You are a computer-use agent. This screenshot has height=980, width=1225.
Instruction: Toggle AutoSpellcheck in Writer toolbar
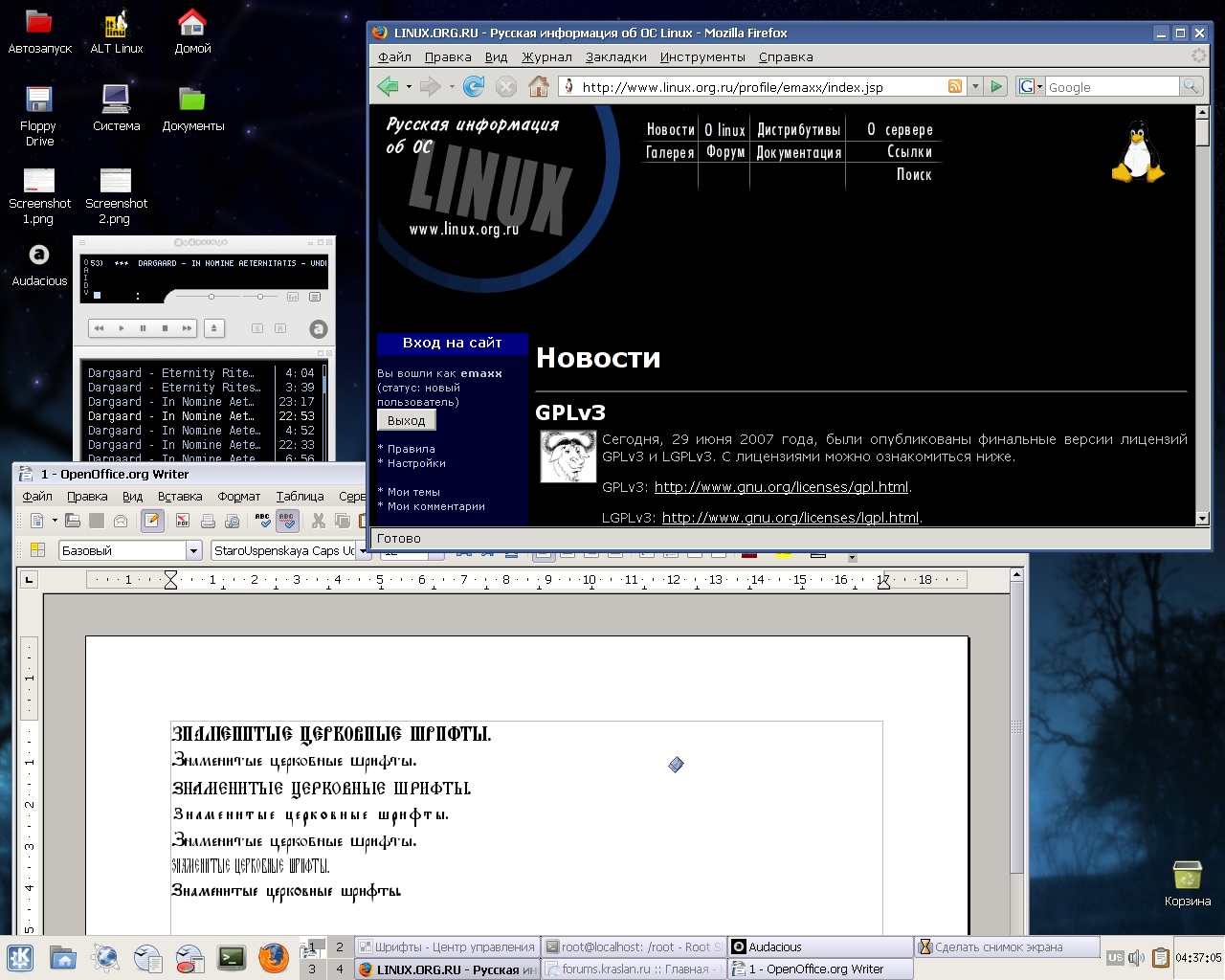(286, 521)
